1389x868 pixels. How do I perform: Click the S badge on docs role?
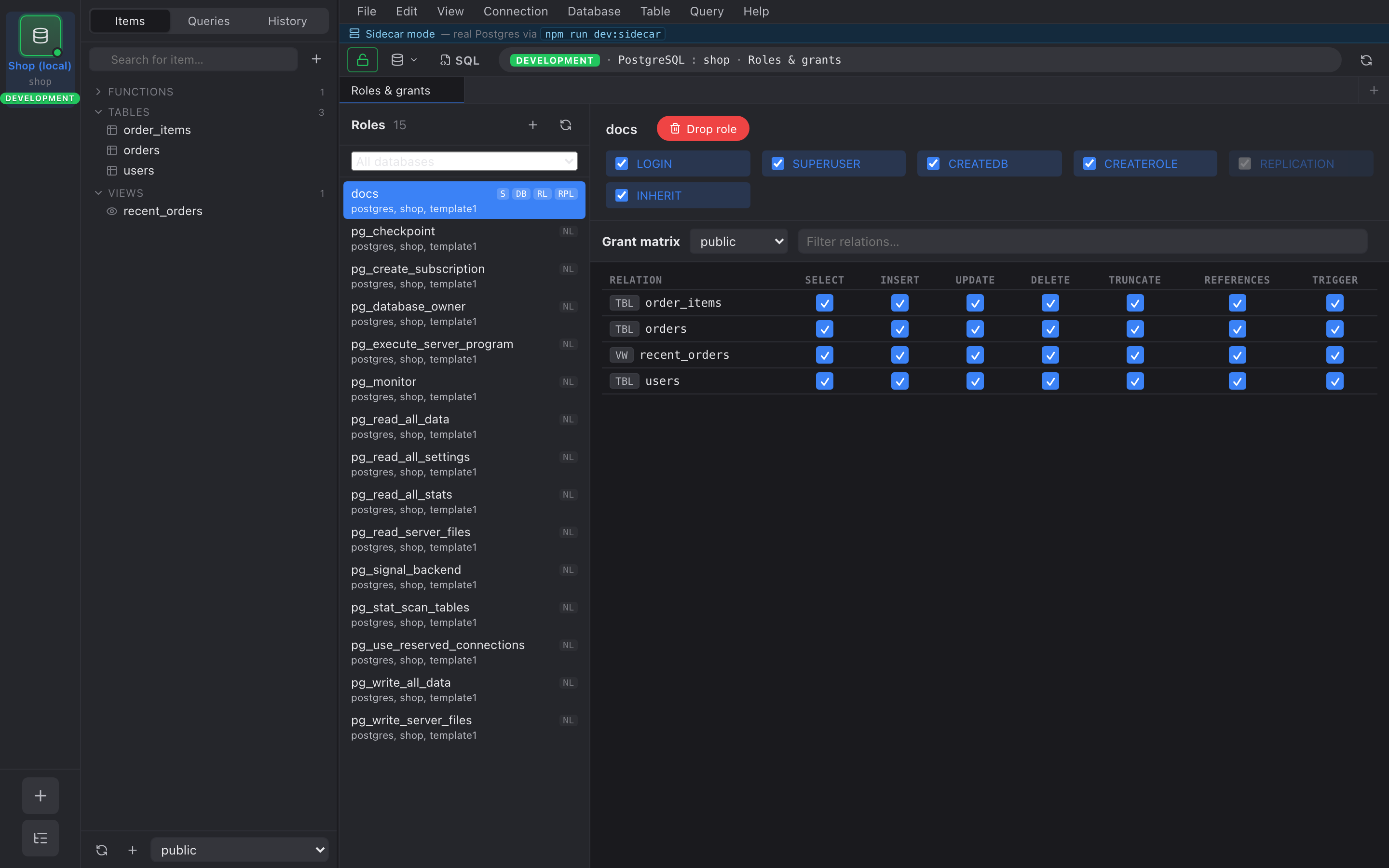503,194
